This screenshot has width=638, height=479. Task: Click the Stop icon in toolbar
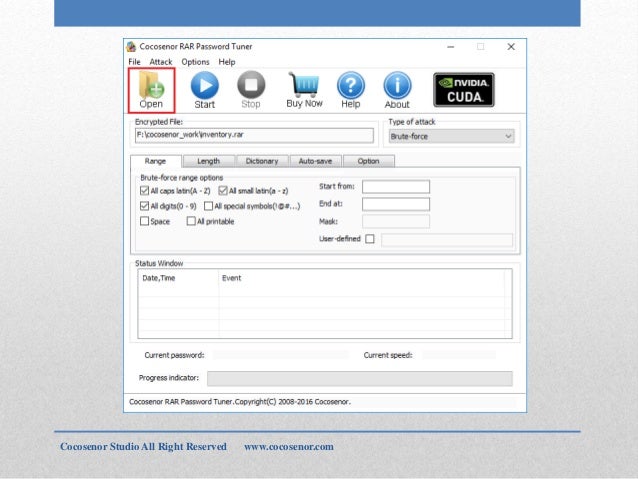click(x=250, y=86)
